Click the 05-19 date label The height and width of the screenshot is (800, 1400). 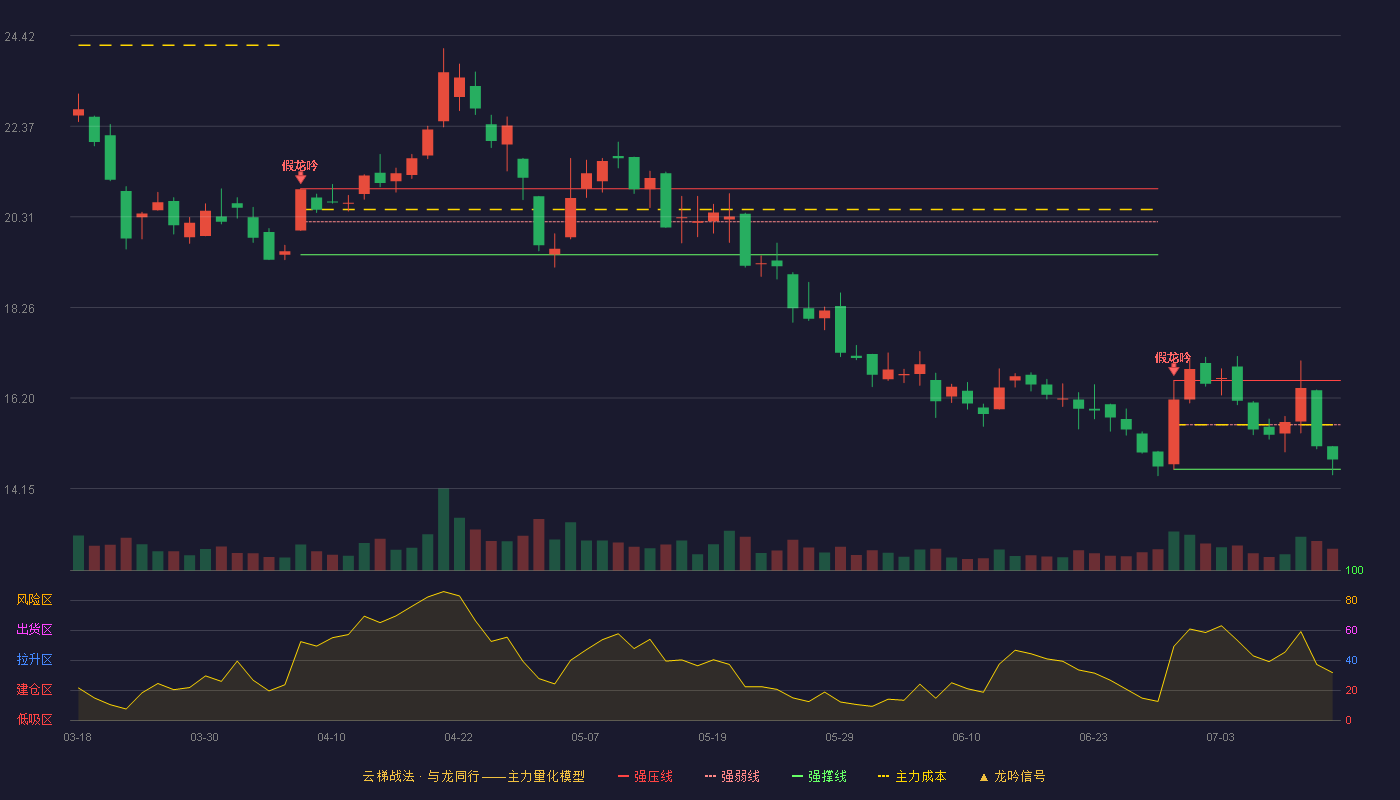point(712,737)
